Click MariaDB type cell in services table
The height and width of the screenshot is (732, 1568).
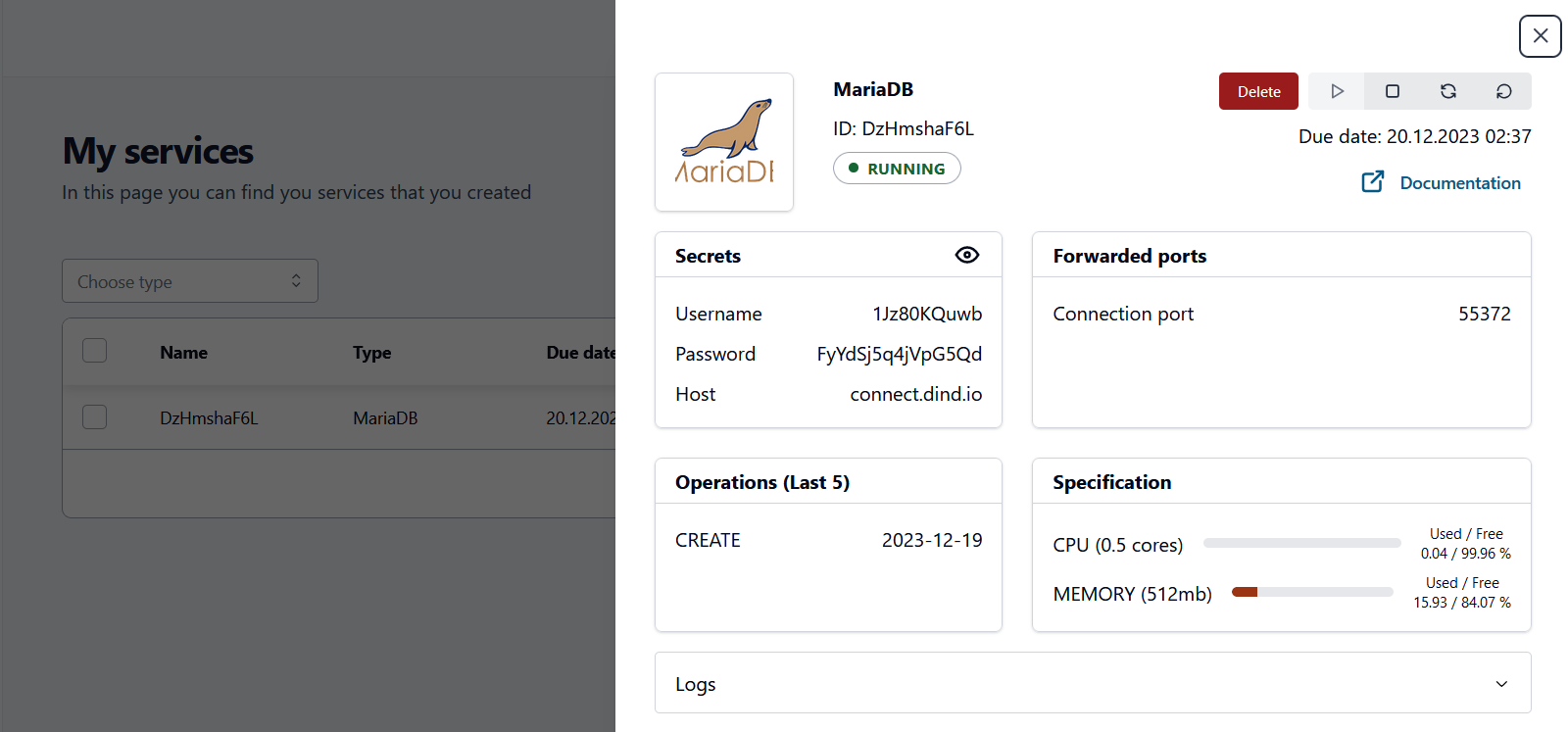385,418
